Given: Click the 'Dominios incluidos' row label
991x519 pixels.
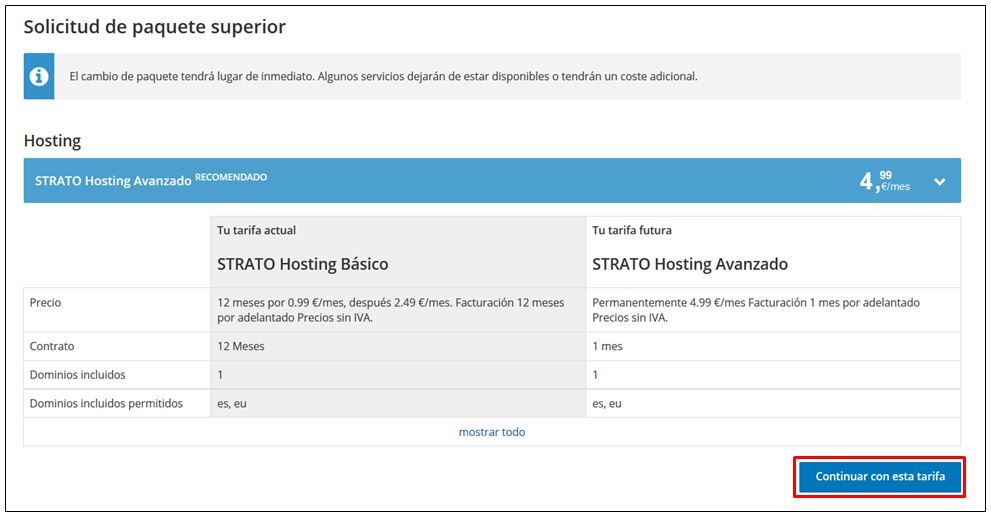Looking at the screenshot, I should pos(78,375).
